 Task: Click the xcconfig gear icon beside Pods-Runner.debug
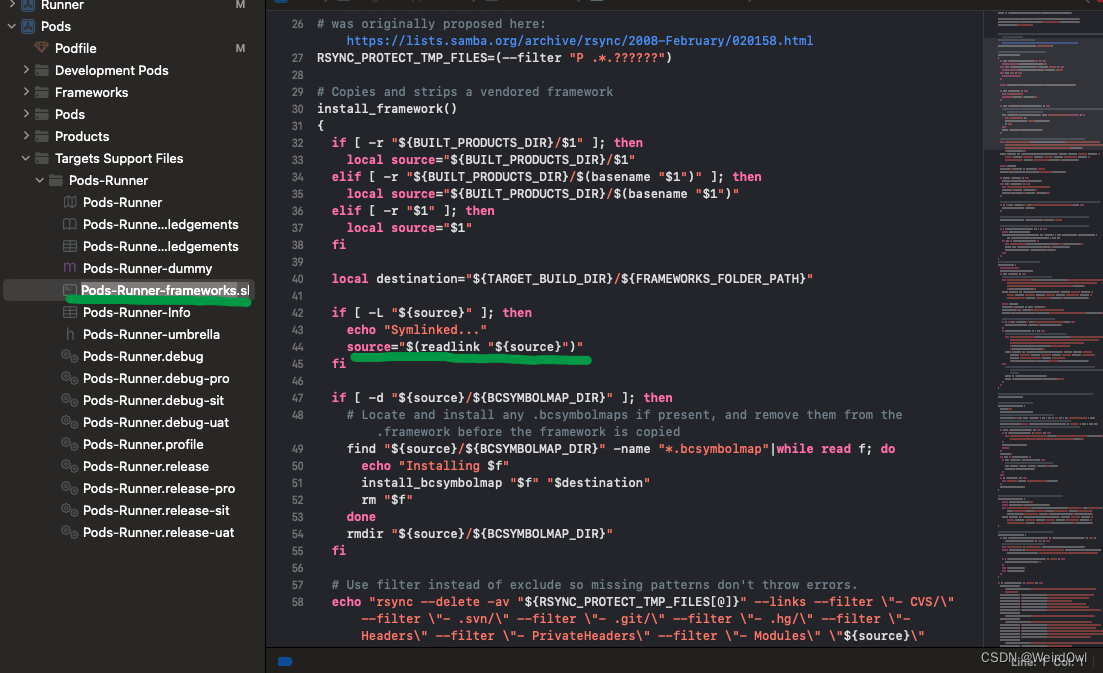pyautogui.click(x=68, y=356)
